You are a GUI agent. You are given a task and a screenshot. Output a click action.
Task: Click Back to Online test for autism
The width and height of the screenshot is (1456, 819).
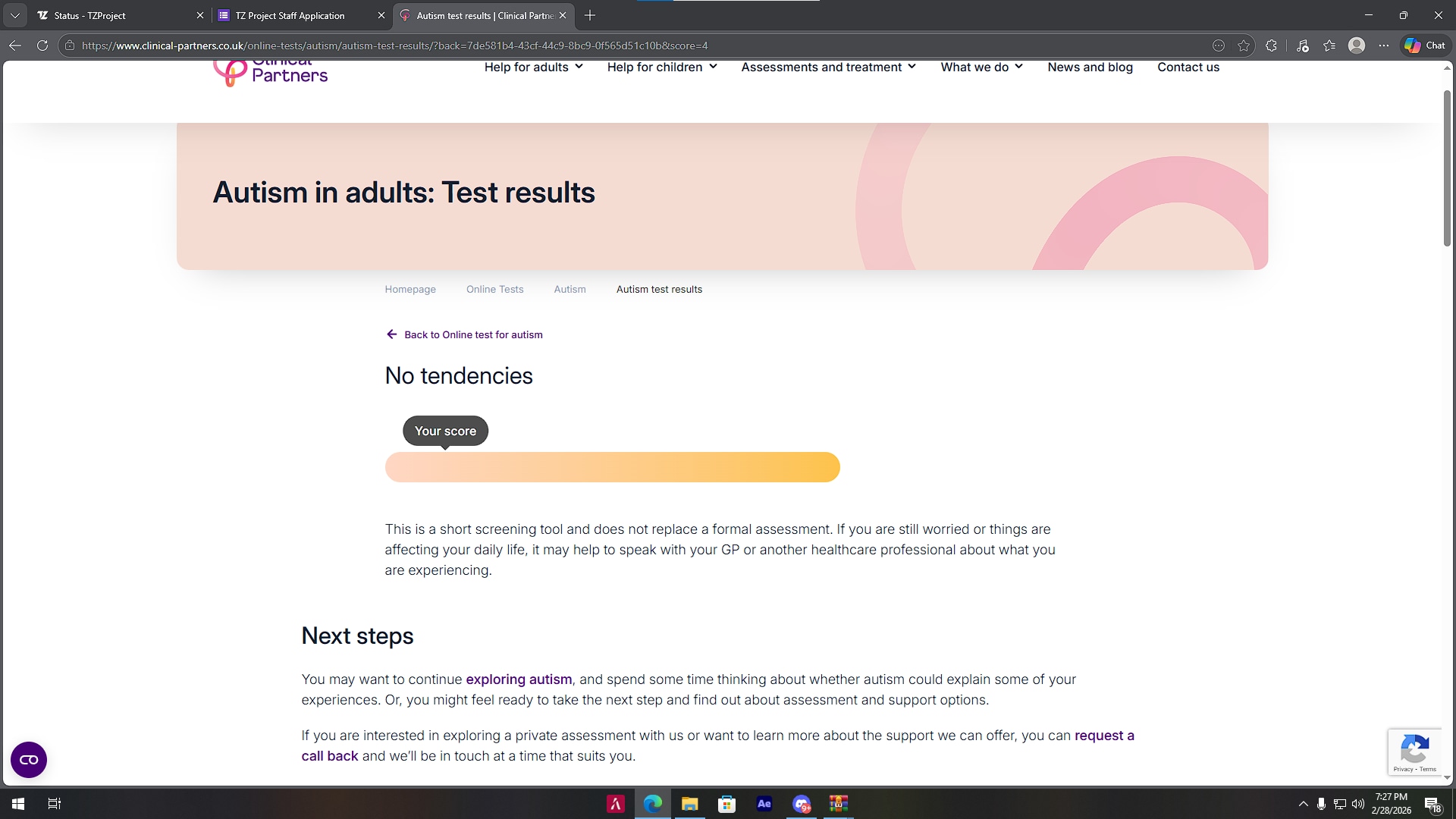click(x=472, y=334)
